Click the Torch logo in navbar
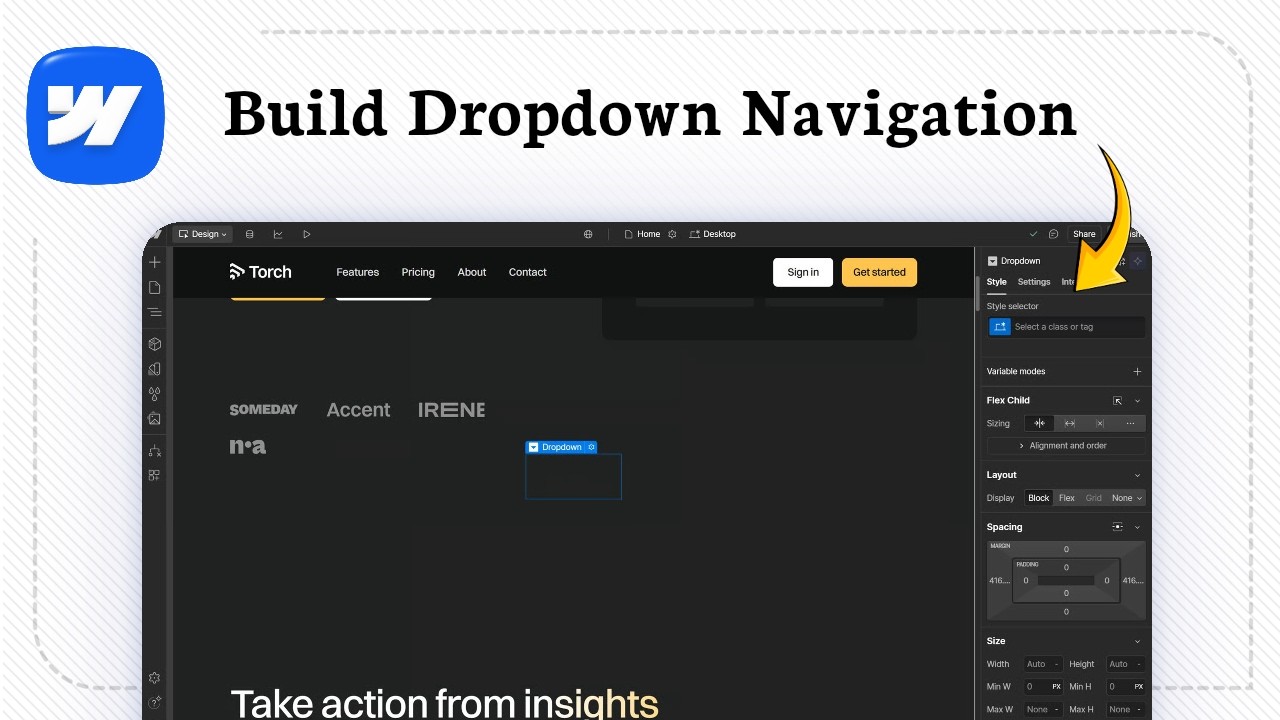The height and width of the screenshot is (720, 1280). point(260,271)
